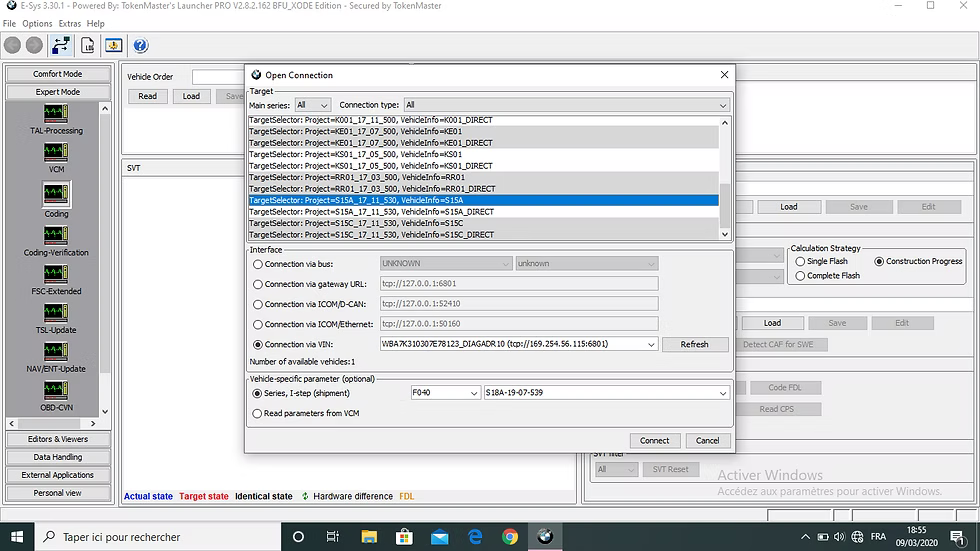Choose Connection via ICOM/Ethernet radio button

click(x=258, y=324)
